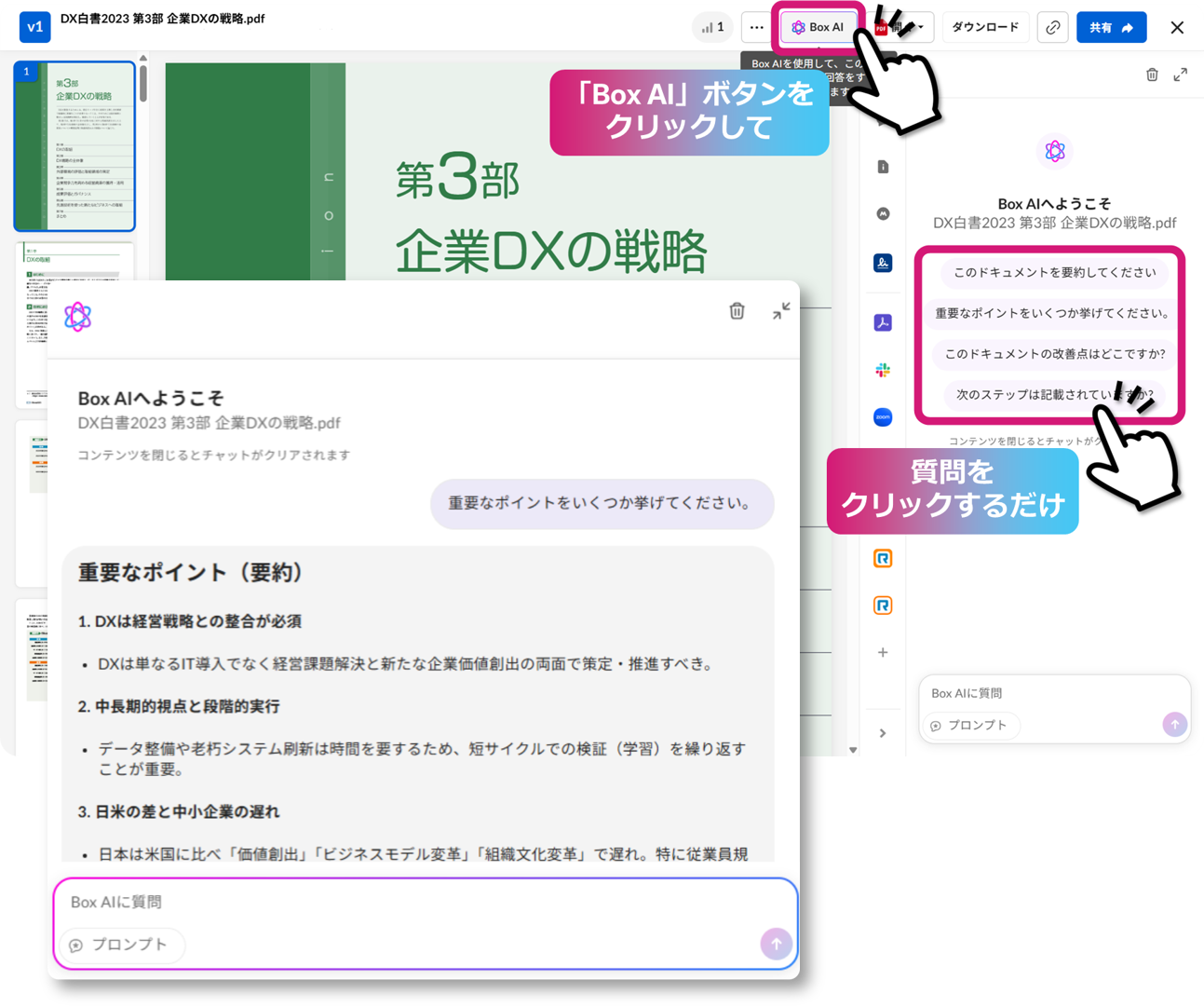Select the first page thumbnail

pyautogui.click(x=74, y=144)
